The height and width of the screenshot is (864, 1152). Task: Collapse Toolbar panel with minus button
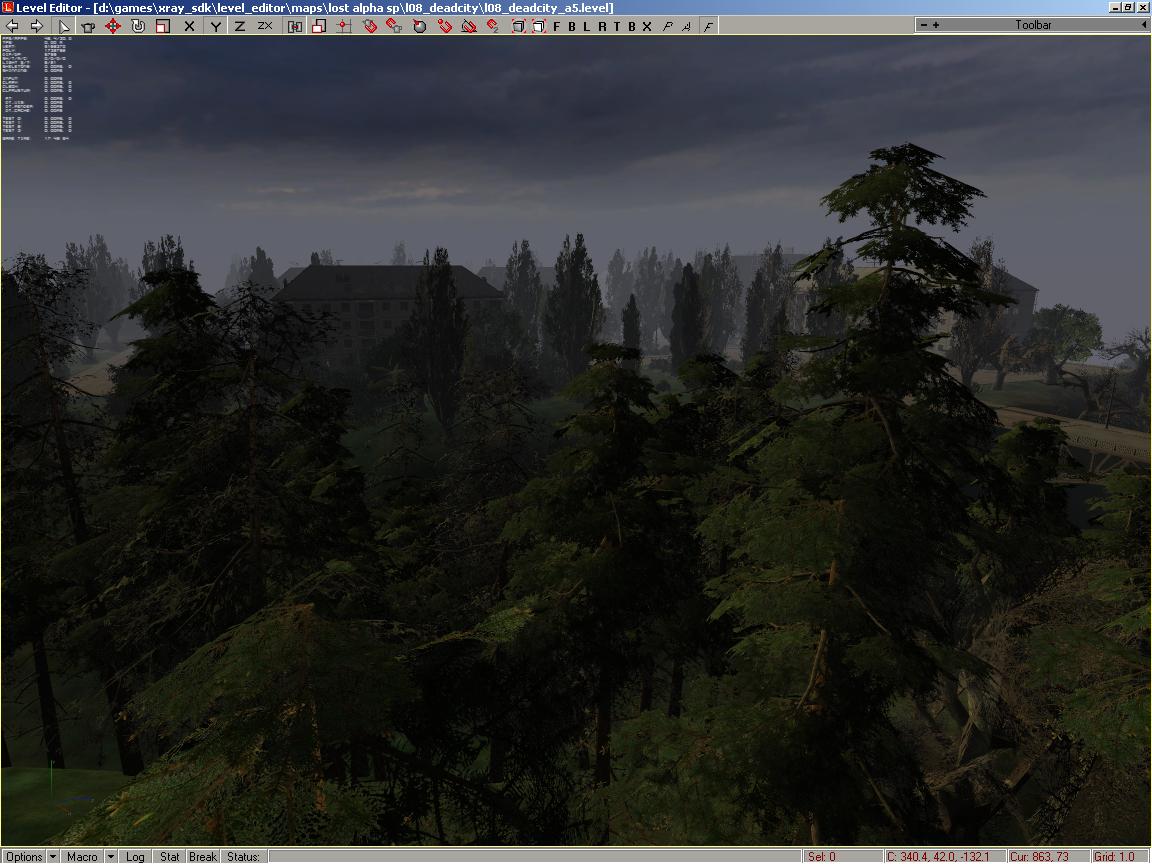point(924,25)
